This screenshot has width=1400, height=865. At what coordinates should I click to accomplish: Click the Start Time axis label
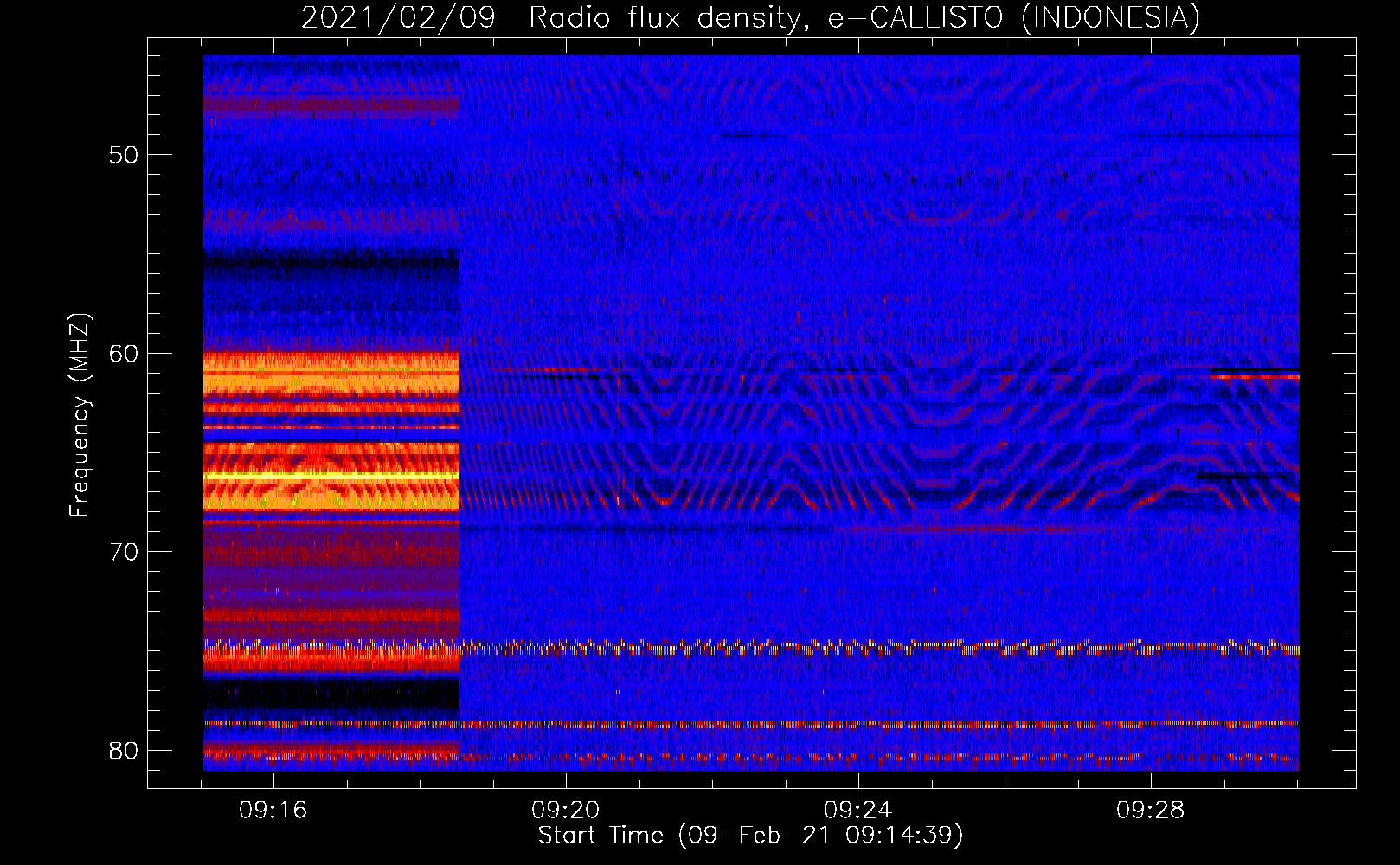click(750, 835)
